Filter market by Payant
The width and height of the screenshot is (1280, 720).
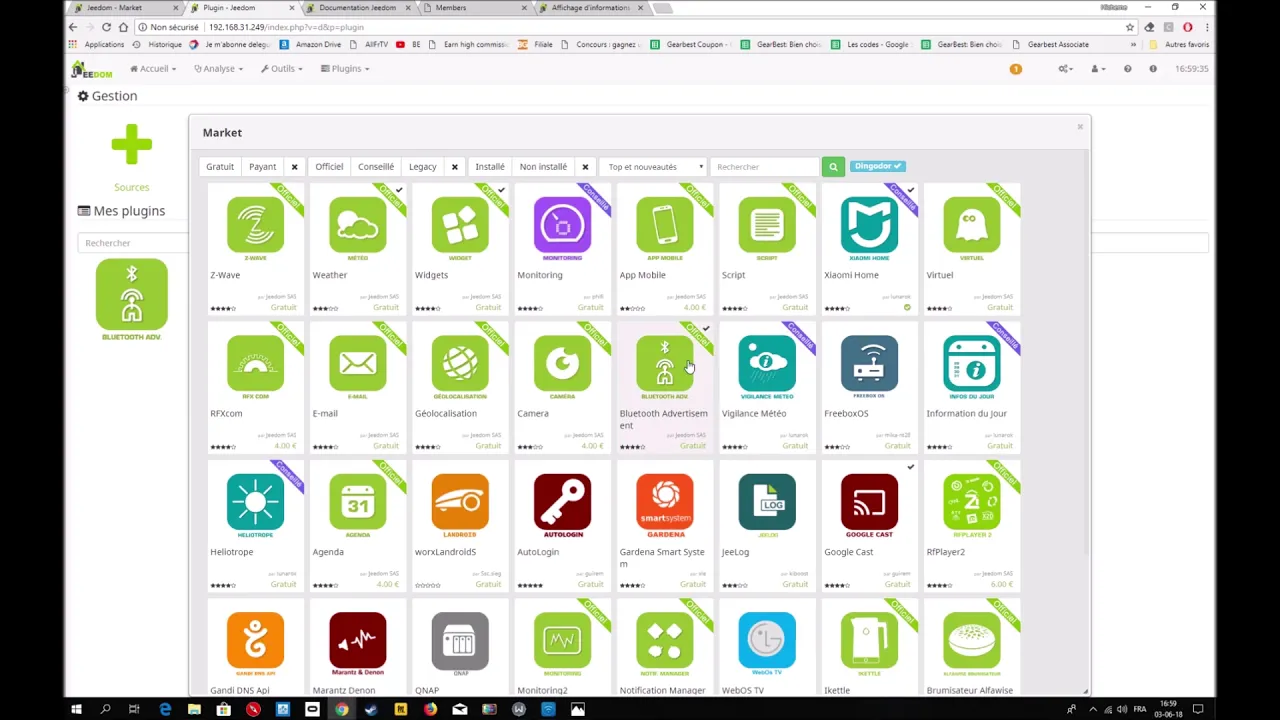click(263, 167)
